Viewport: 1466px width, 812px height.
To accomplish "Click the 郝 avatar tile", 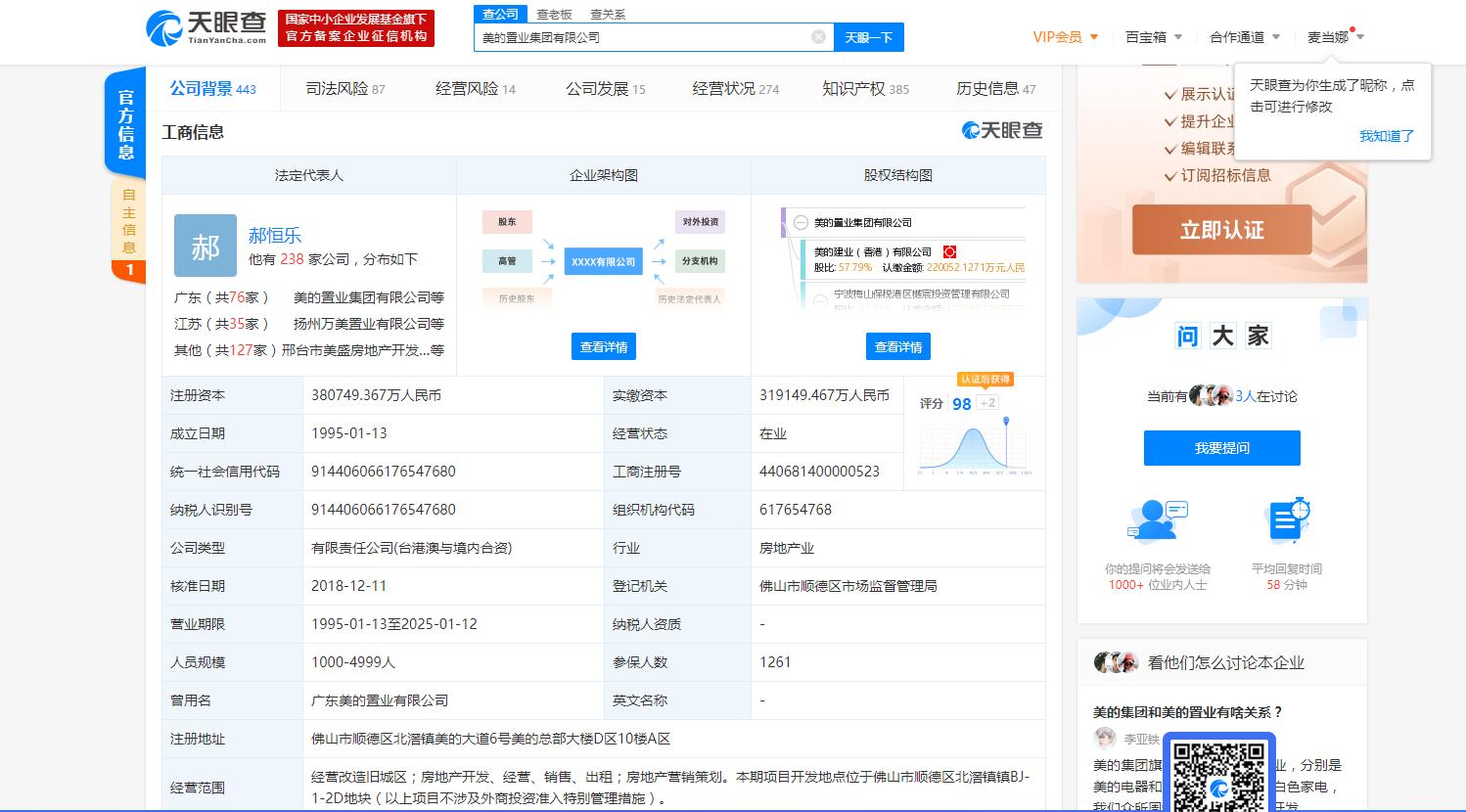I will coord(206,246).
